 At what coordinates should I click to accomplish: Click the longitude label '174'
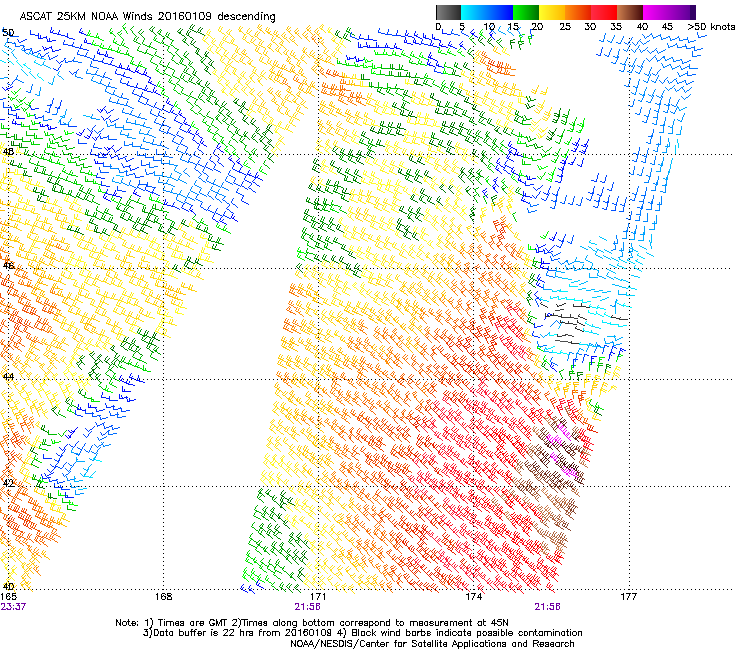[x=473, y=597]
